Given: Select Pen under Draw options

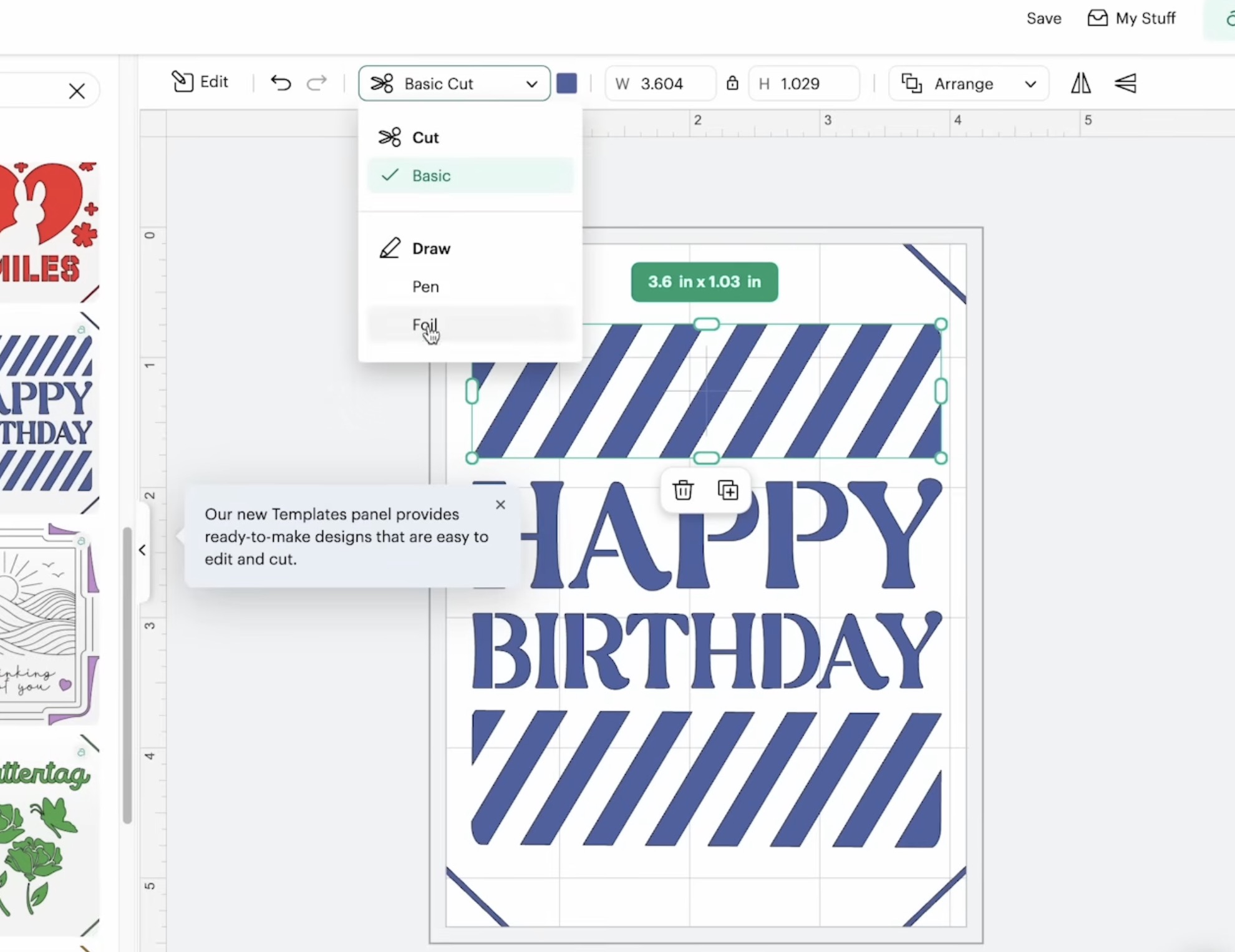Looking at the screenshot, I should [x=425, y=286].
